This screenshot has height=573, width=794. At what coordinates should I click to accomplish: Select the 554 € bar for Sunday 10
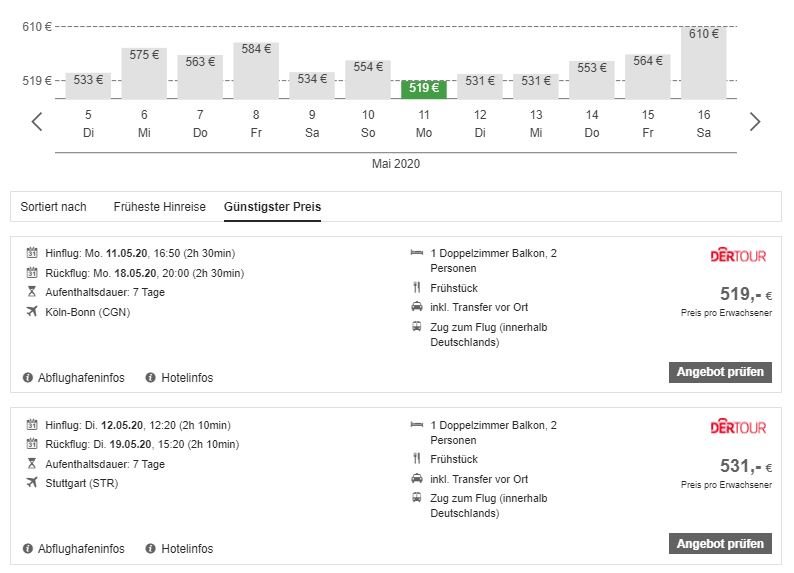(368, 79)
